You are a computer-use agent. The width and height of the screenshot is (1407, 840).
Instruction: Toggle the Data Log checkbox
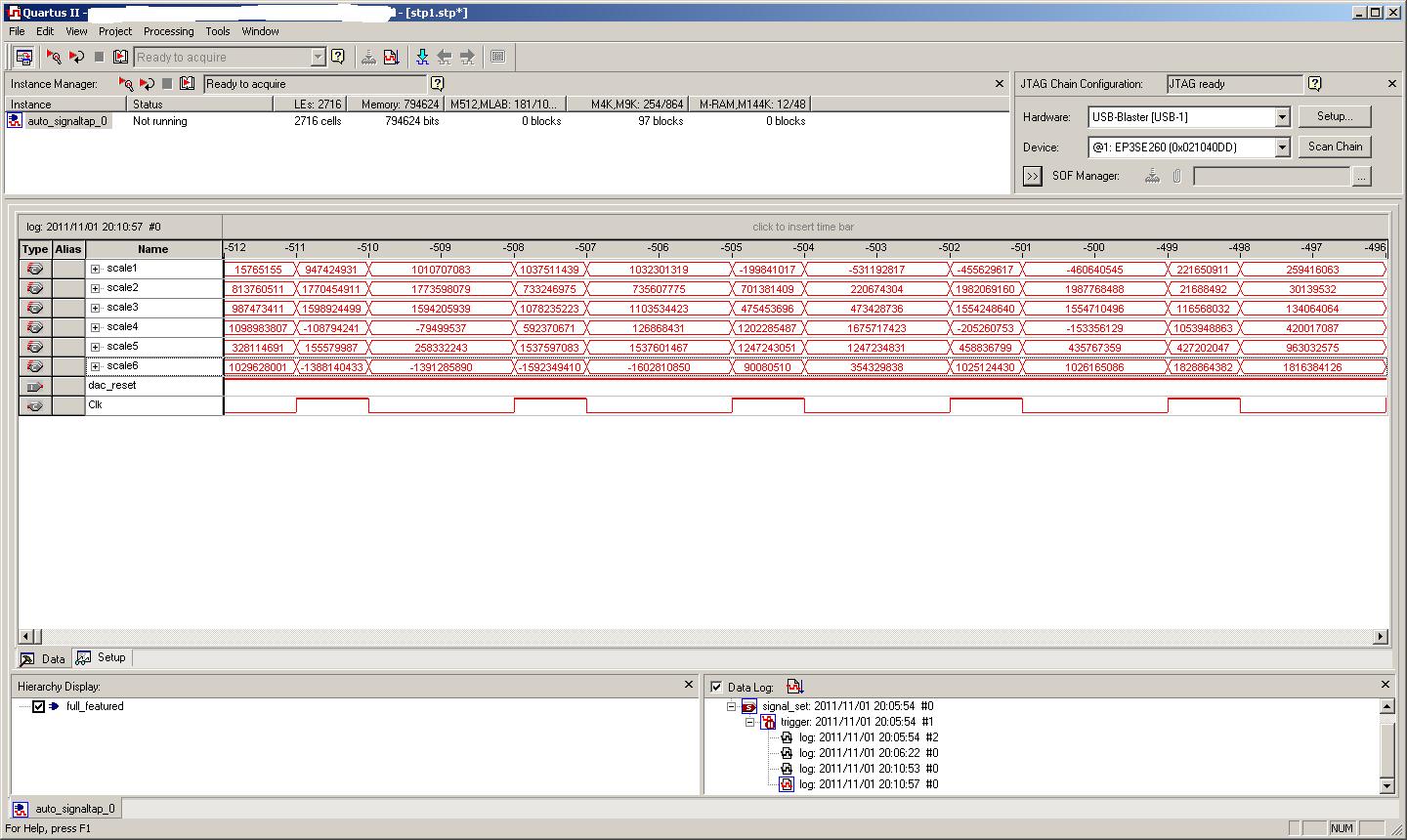716,687
